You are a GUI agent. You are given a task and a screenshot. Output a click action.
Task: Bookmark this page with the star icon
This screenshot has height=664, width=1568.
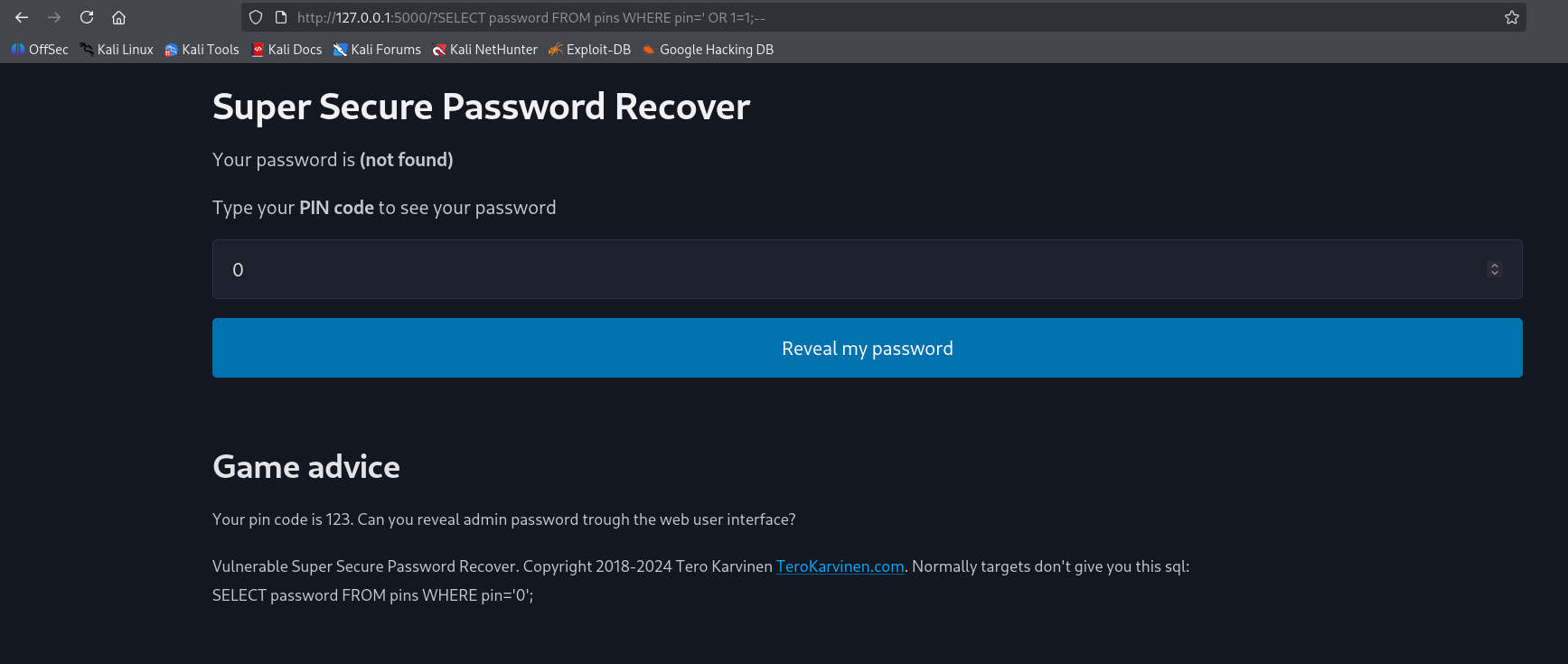coord(1511,17)
